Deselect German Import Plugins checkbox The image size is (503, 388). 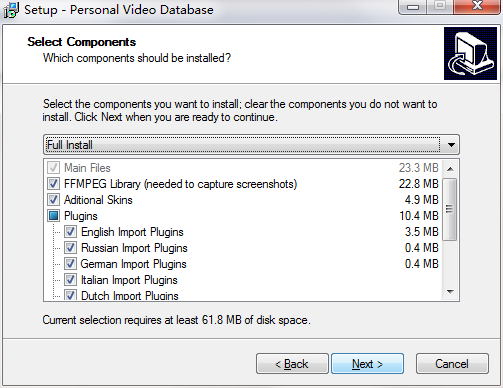click(70, 264)
